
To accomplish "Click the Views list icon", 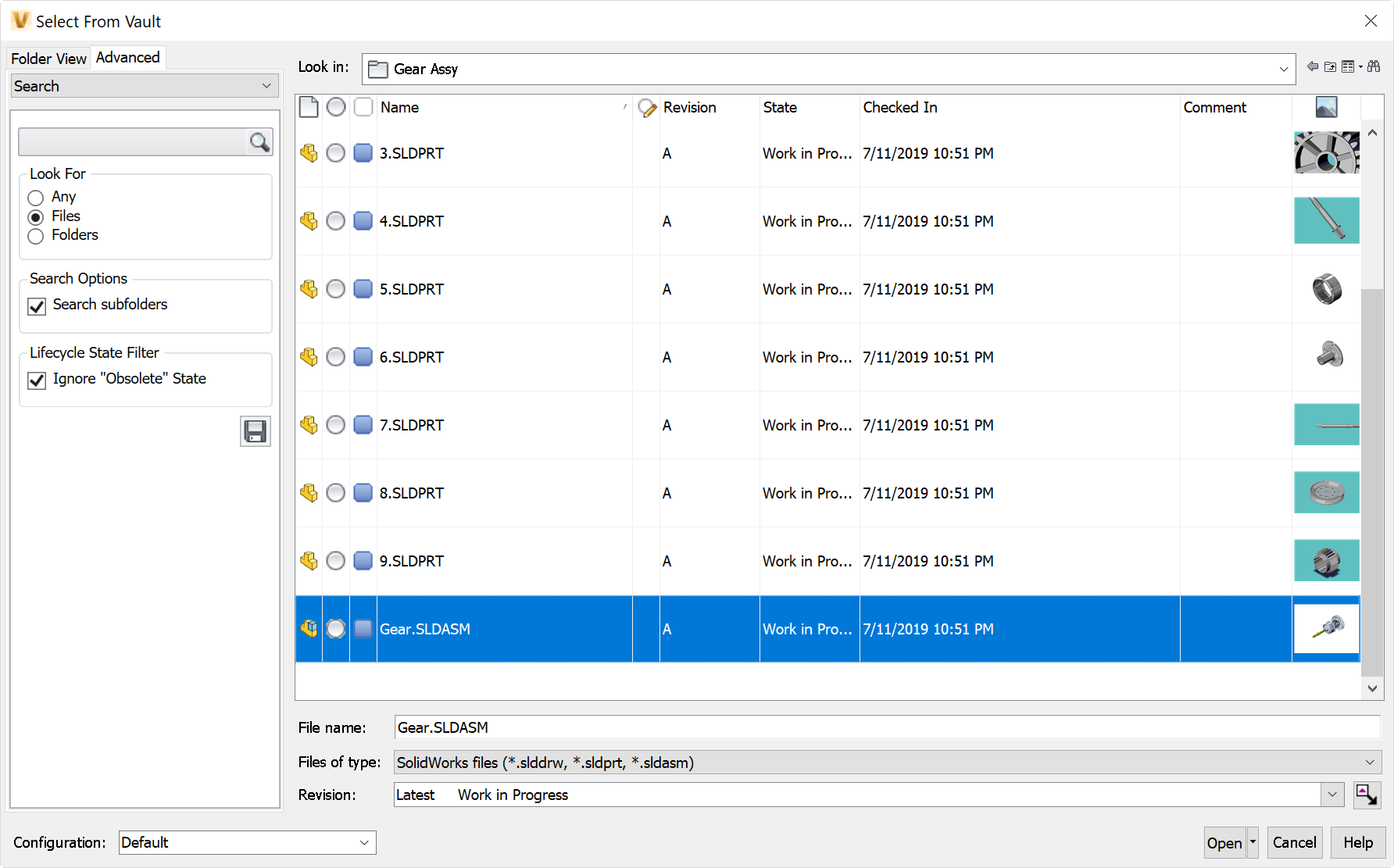I will [x=1348, y=66].
